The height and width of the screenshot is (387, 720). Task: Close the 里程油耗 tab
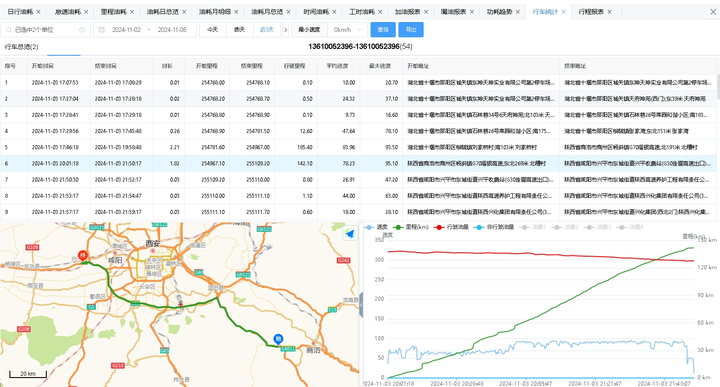pyautogui.click(x=132, y=12)
